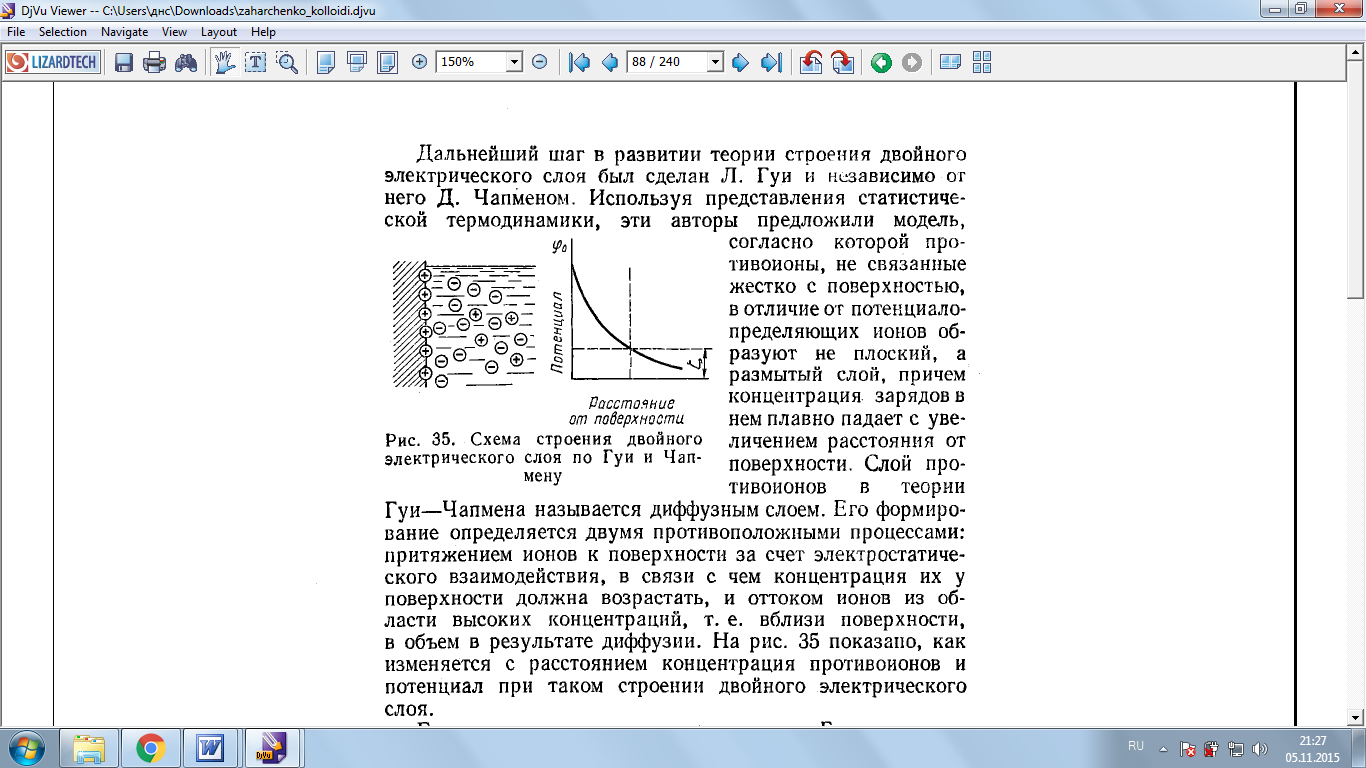The image size is (1366, 768).
Task: Click the axis label 'Потенциал' in the figure
Action: 558,332
